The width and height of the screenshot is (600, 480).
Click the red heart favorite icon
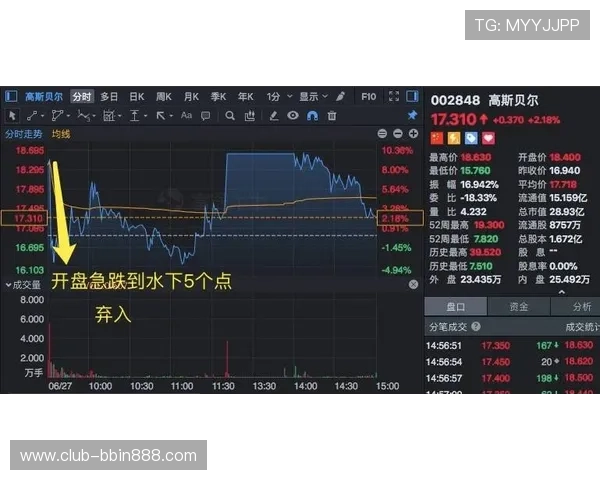coord(488,138)
